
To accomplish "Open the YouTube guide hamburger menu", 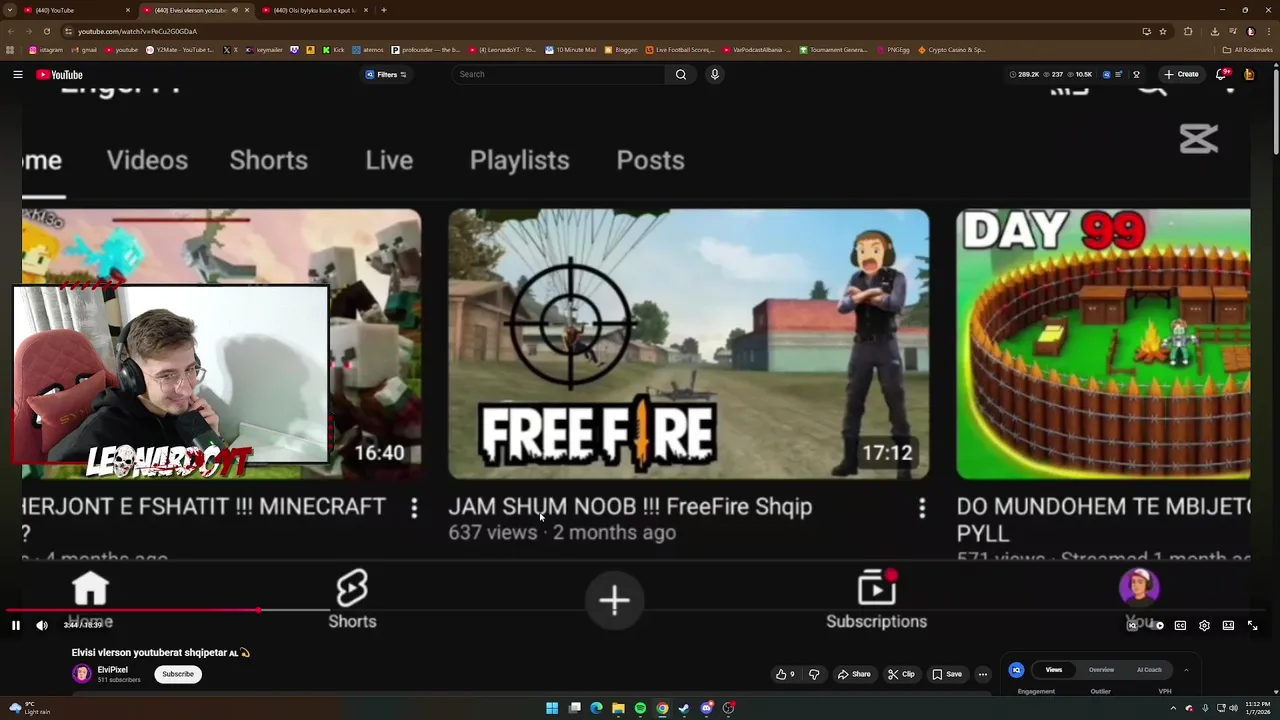I will pos(17,74).
